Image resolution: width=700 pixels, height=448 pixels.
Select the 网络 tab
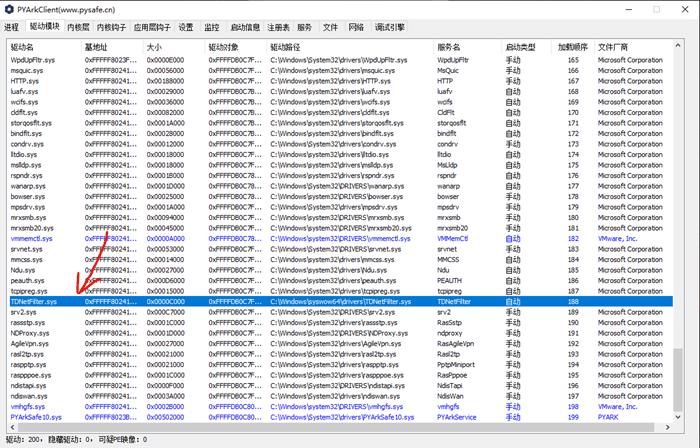[355, 27]
